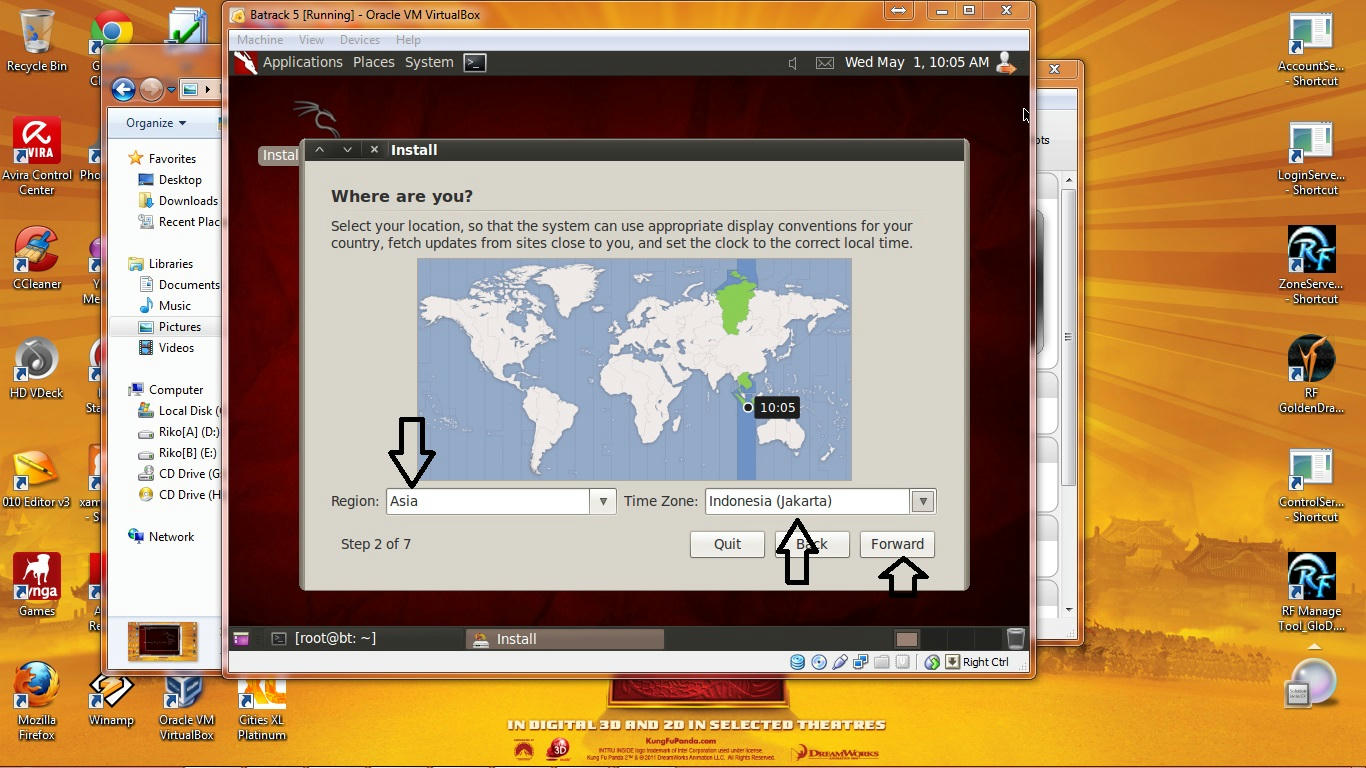Open the Organize dropdown in Explorer
The image size is (1366, 768).
coord(156,123)
